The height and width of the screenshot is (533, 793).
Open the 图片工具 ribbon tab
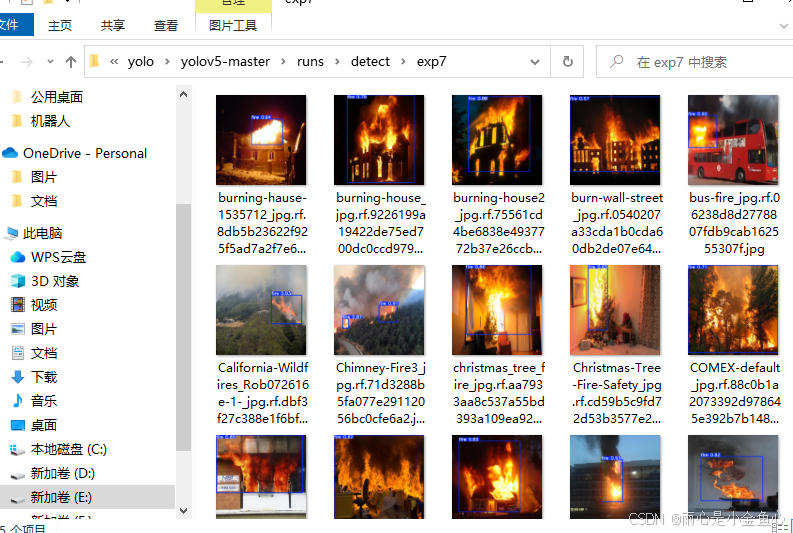233,25
